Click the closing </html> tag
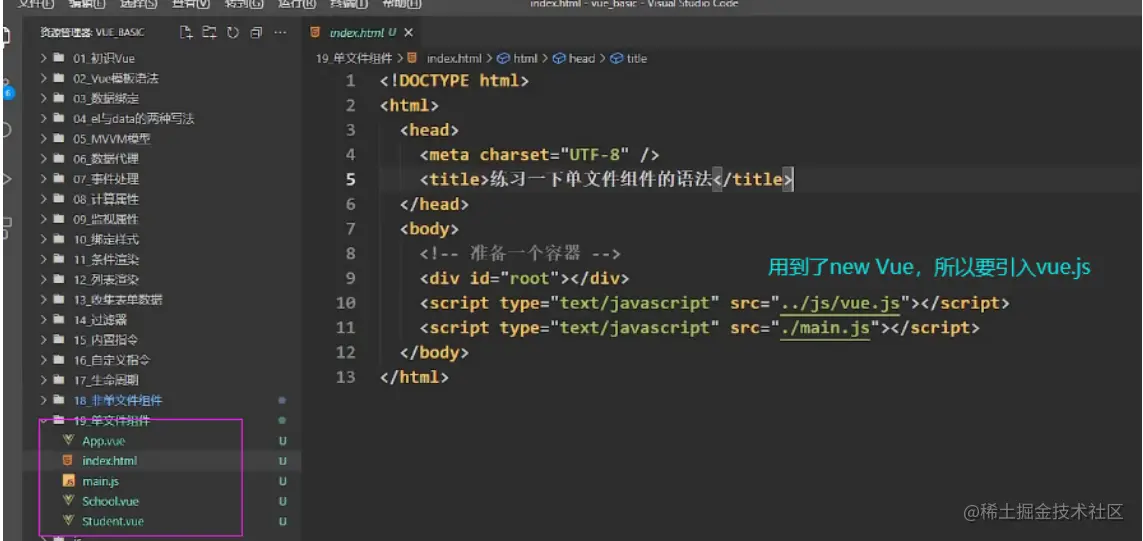The width and height of the screenshot is (1143, 541). 414,377
